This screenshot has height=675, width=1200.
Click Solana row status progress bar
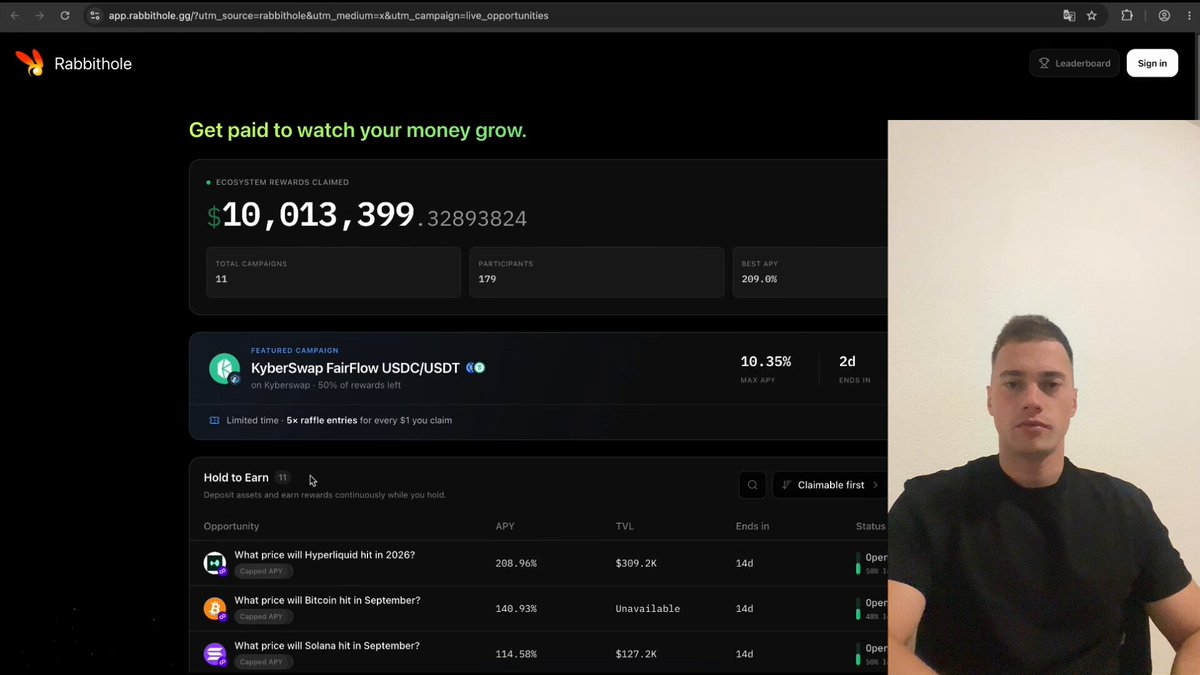tap(858, 654)
